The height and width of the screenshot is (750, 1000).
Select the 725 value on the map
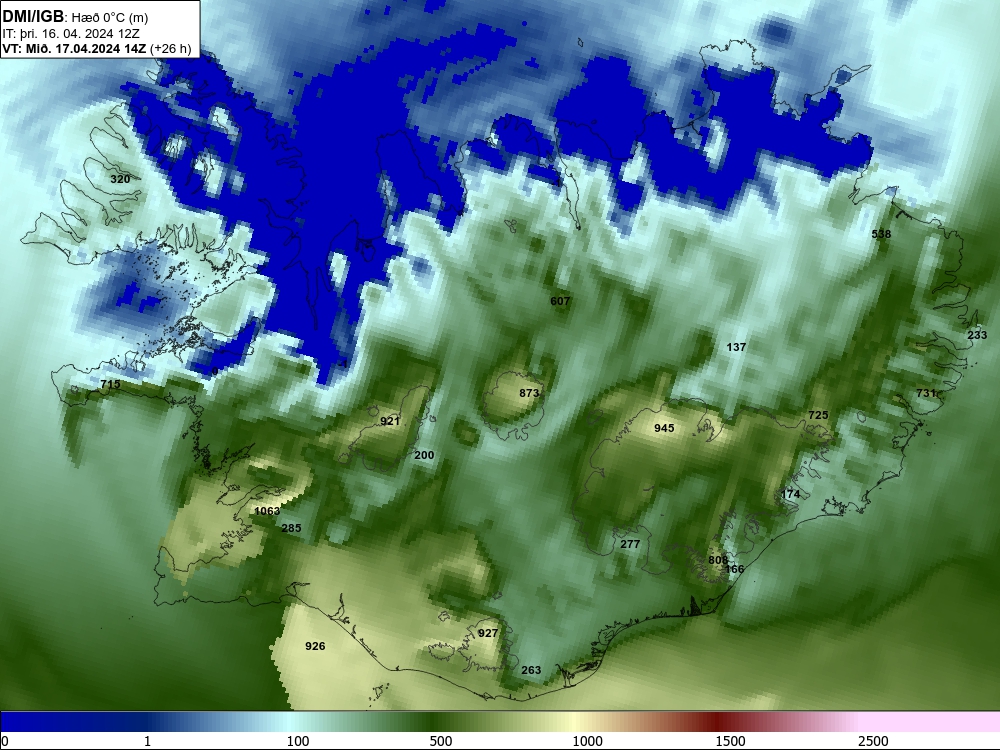[818, 415]
